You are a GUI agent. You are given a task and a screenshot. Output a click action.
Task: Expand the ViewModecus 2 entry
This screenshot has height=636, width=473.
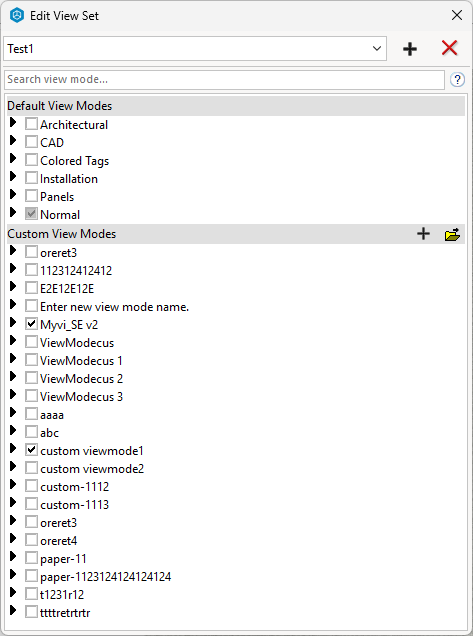coord(13,376)
